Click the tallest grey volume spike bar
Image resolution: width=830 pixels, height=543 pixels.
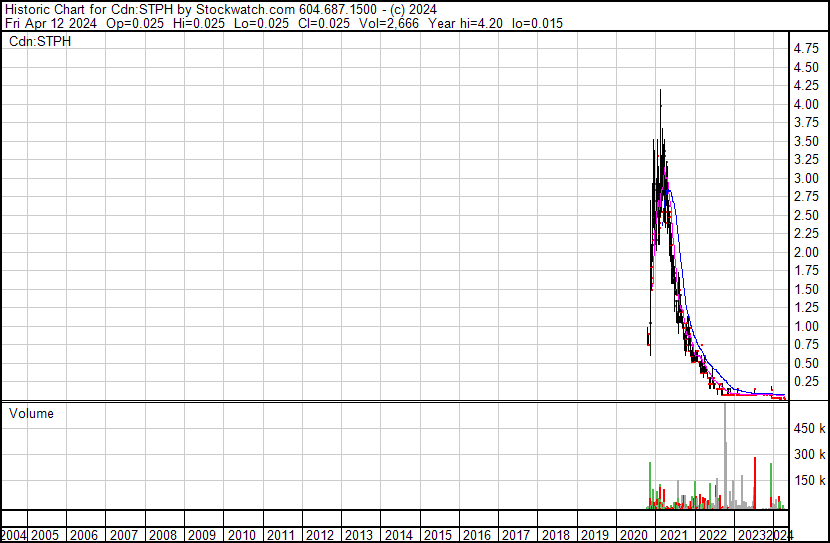[725, 456]
